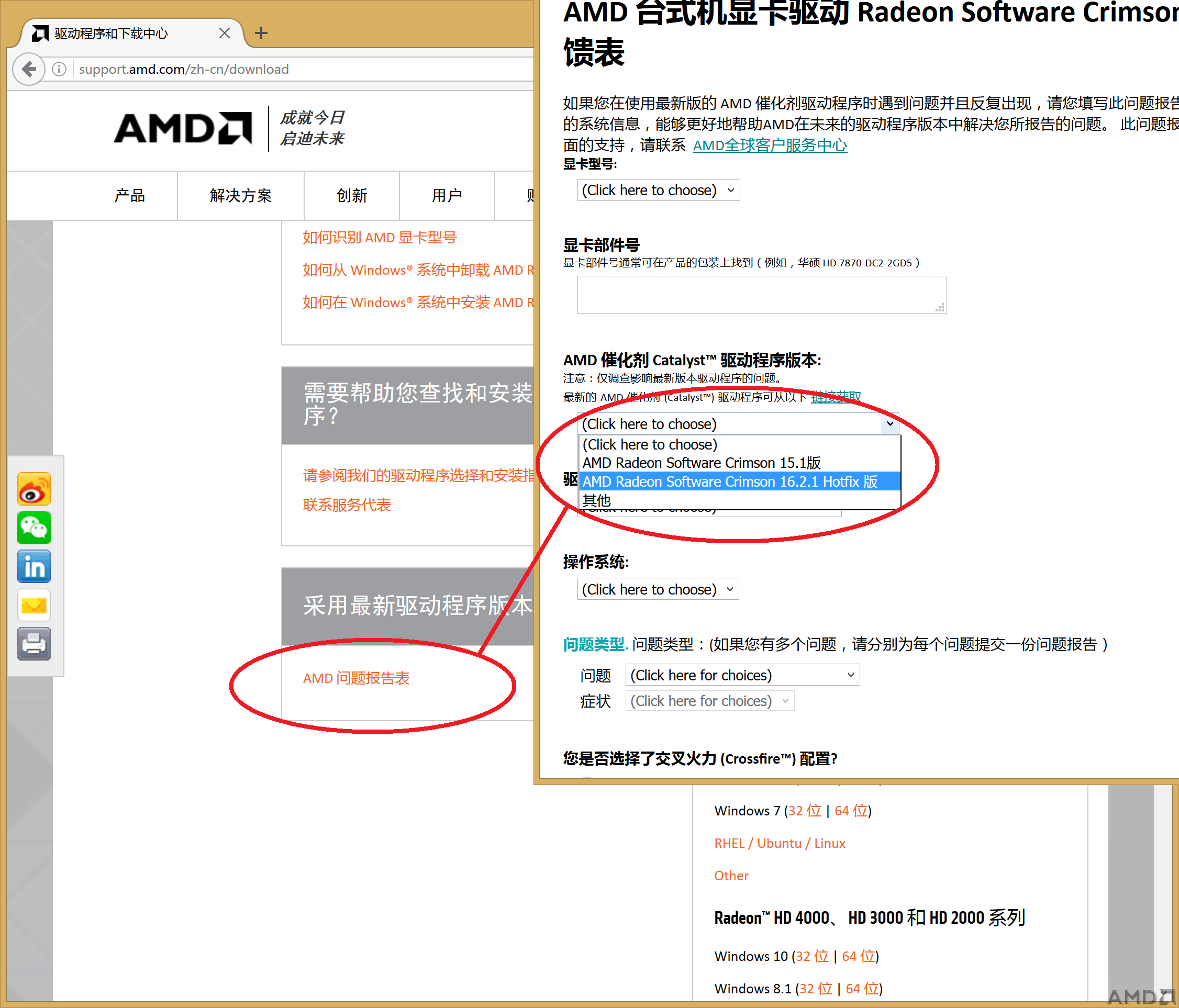Screen dimensions: 1179x1008
Task: View site information icon in address bar
Action: (x=59, y=70)
